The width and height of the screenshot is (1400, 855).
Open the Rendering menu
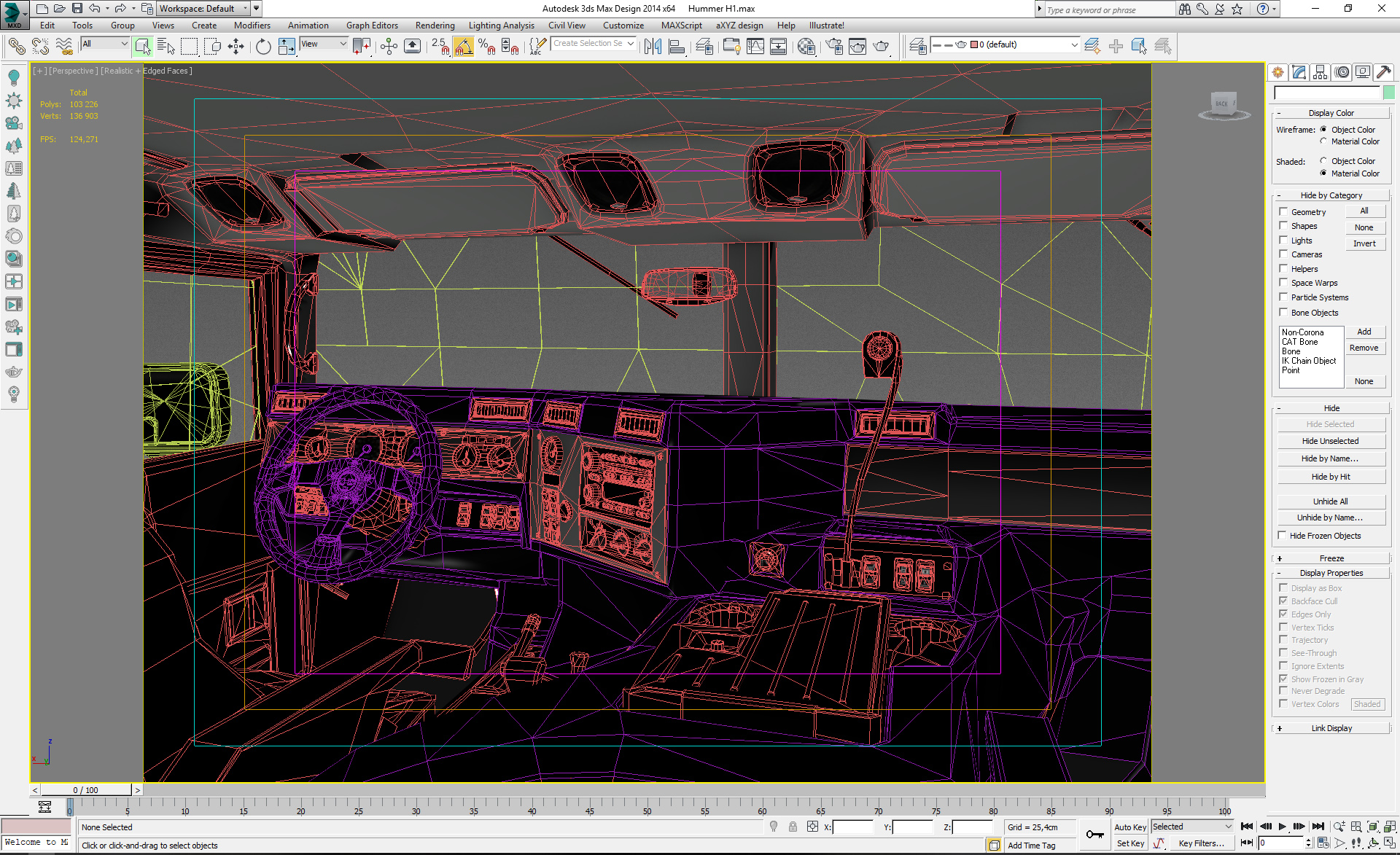click(x=435, y=26)
